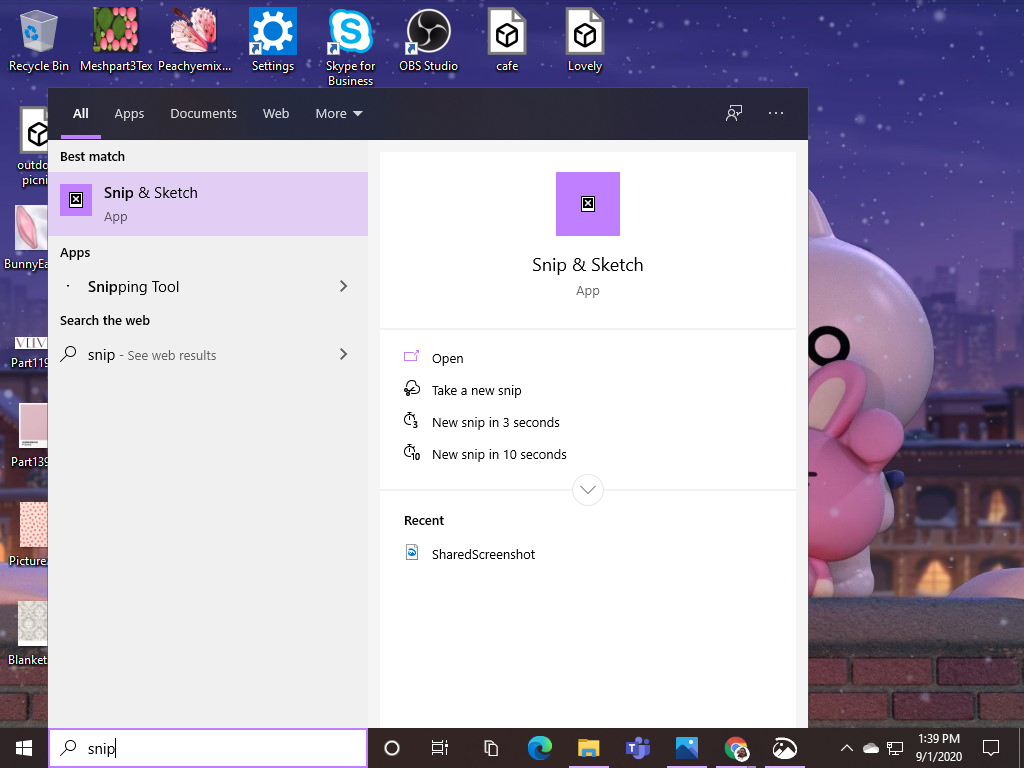Open Peachyemix desktop image file

[x=194, y=40]
